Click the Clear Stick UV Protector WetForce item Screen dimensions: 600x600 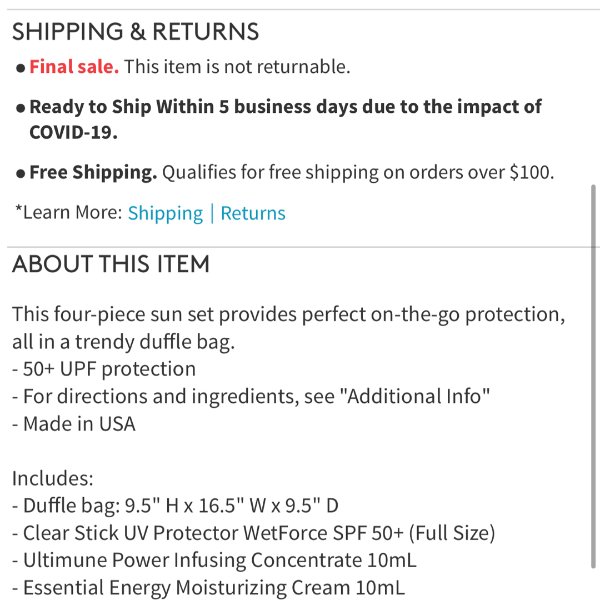point(254,533)
